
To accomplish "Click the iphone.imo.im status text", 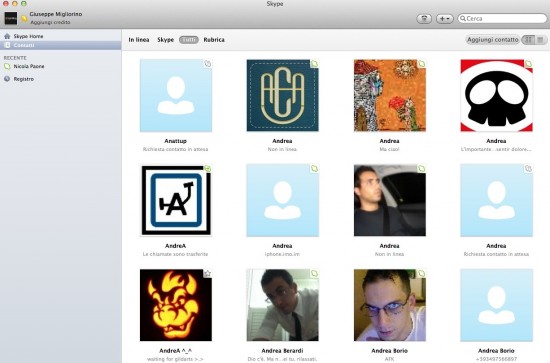I will 282,254.
